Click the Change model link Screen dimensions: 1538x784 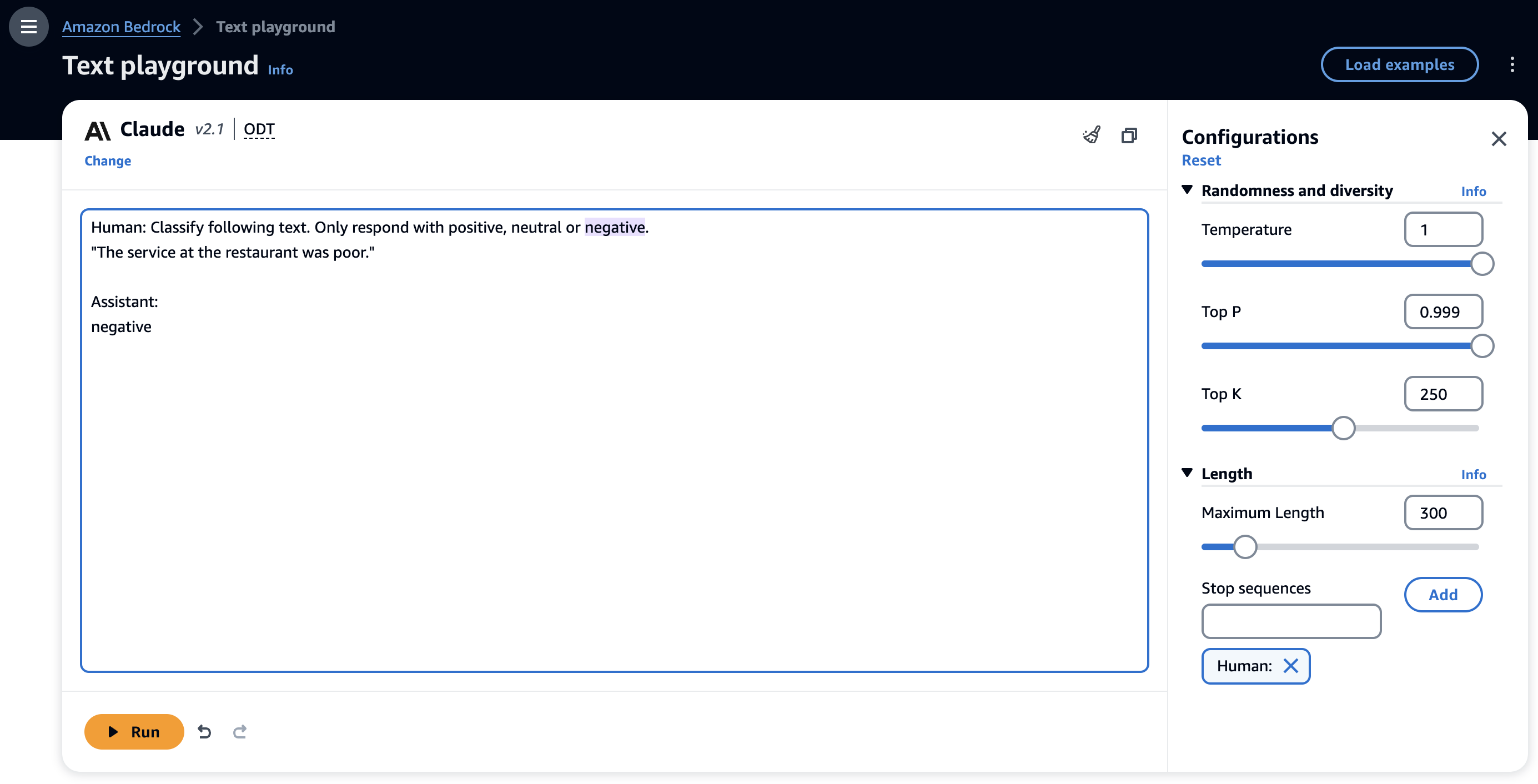pos(108,160)
